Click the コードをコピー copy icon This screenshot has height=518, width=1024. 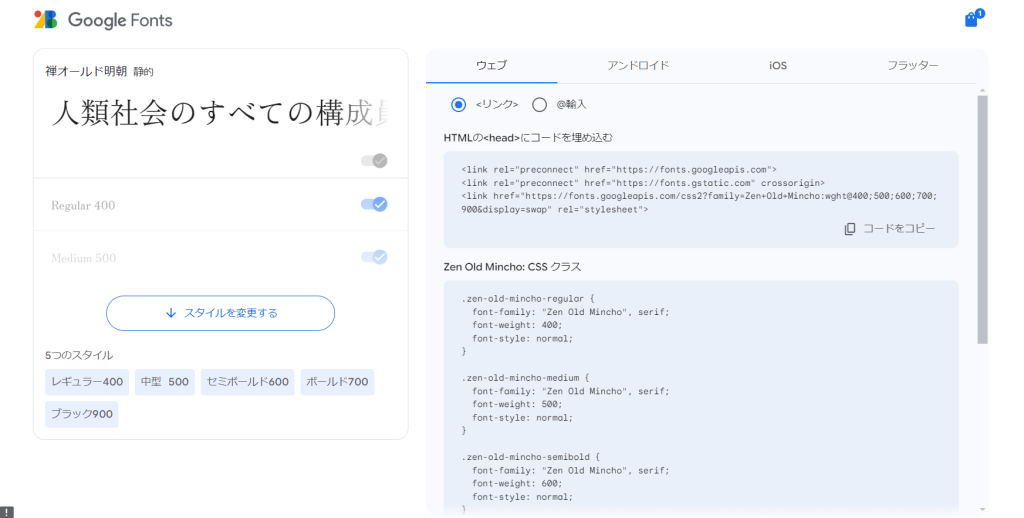[x=850, y=229]
